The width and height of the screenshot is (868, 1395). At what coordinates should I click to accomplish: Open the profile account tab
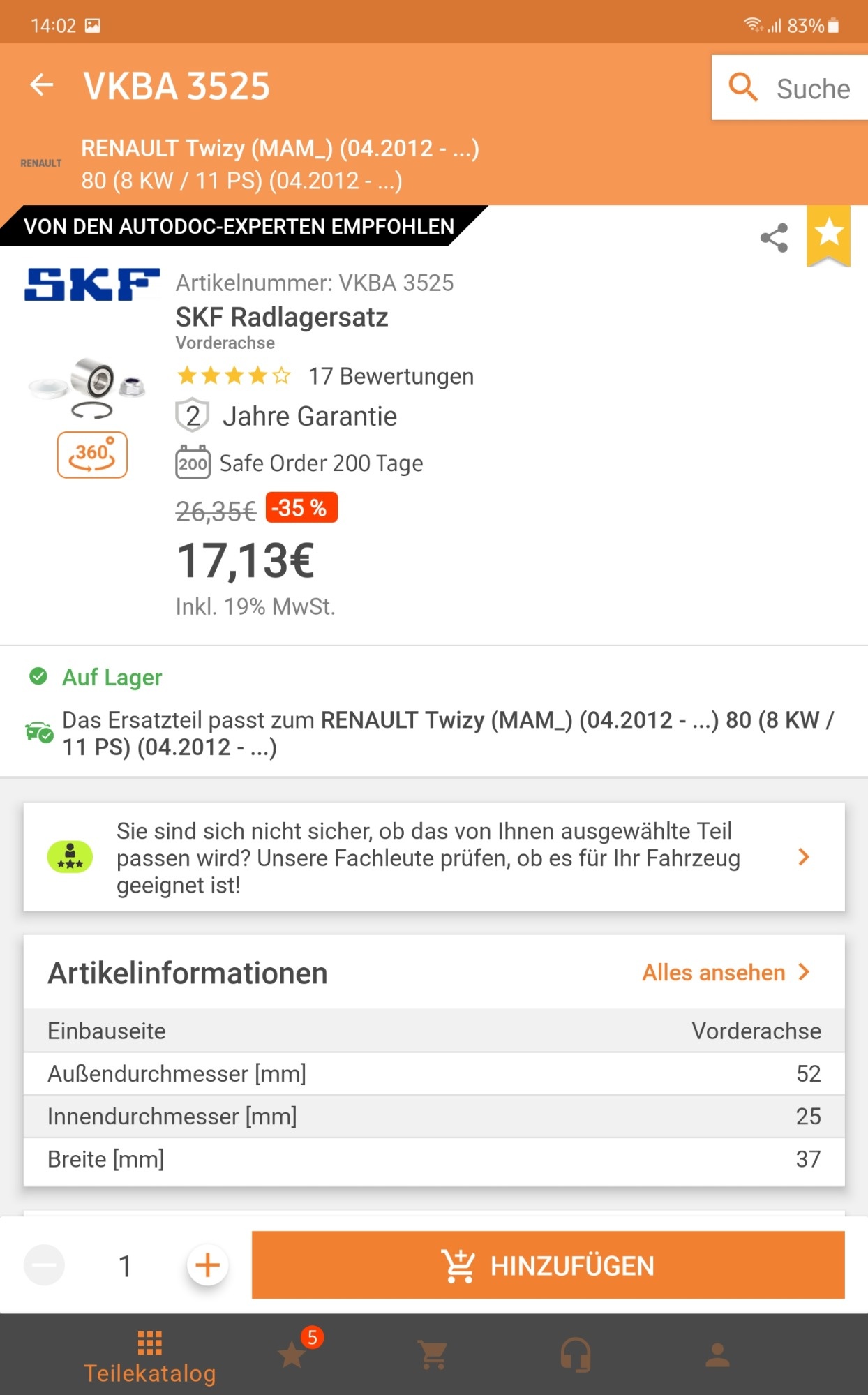717,1355
